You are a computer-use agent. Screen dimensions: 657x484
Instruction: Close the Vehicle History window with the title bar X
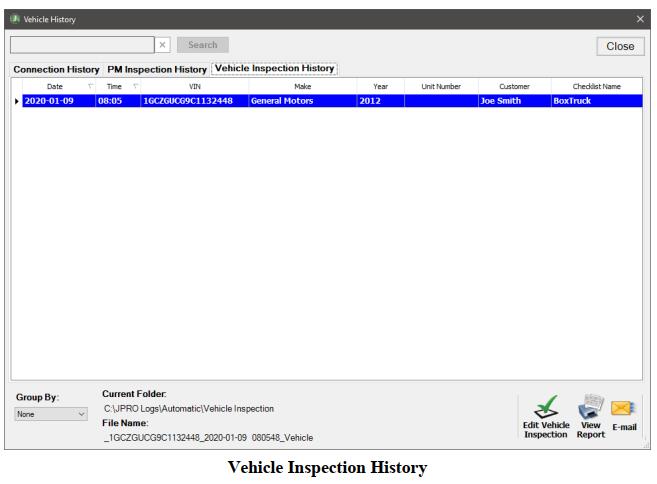pos(640,19)
